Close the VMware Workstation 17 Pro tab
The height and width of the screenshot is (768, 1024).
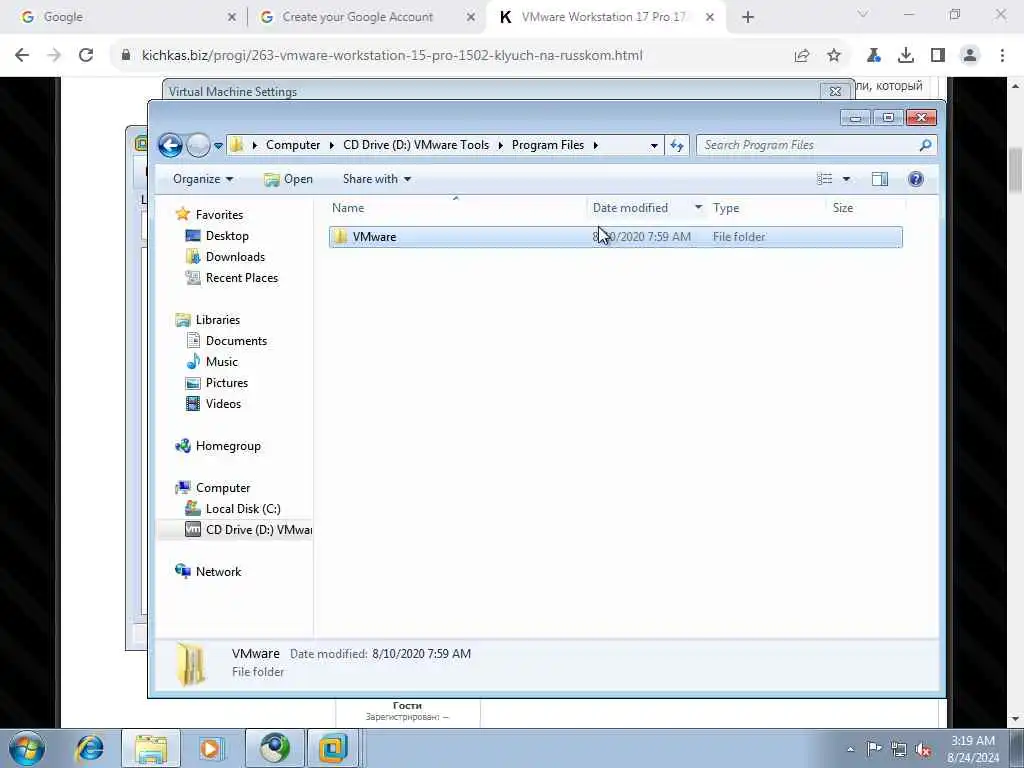[x=710, y=17]
